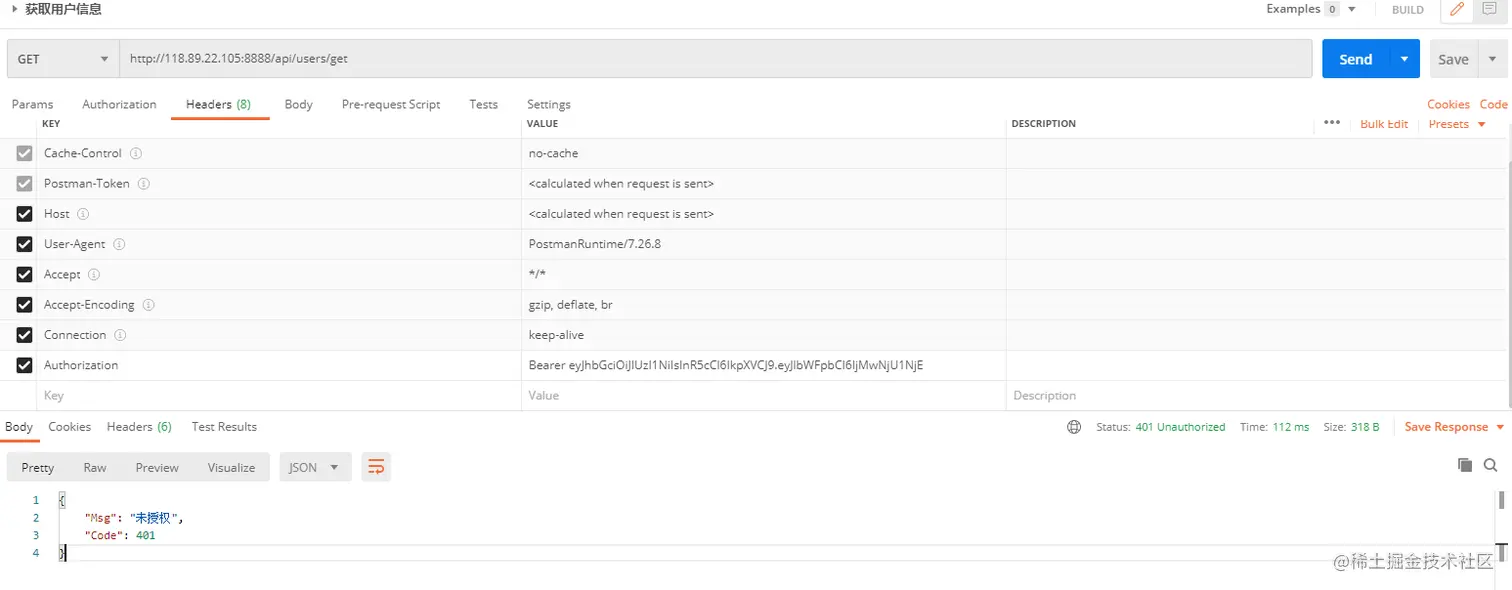The height and width of the screenshot is (590, 1512).
Task: Toggle the line wrap icon
Action: point(376,467)
